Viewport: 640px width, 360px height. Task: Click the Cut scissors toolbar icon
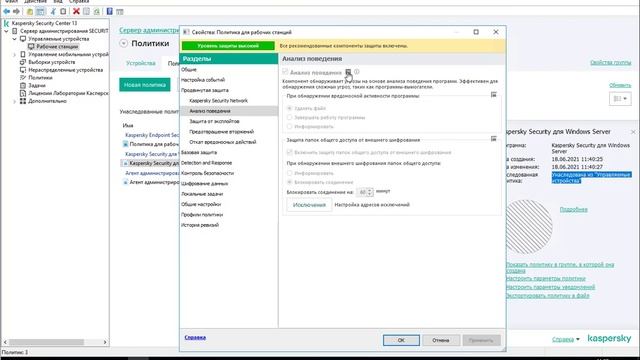(53, 11)
